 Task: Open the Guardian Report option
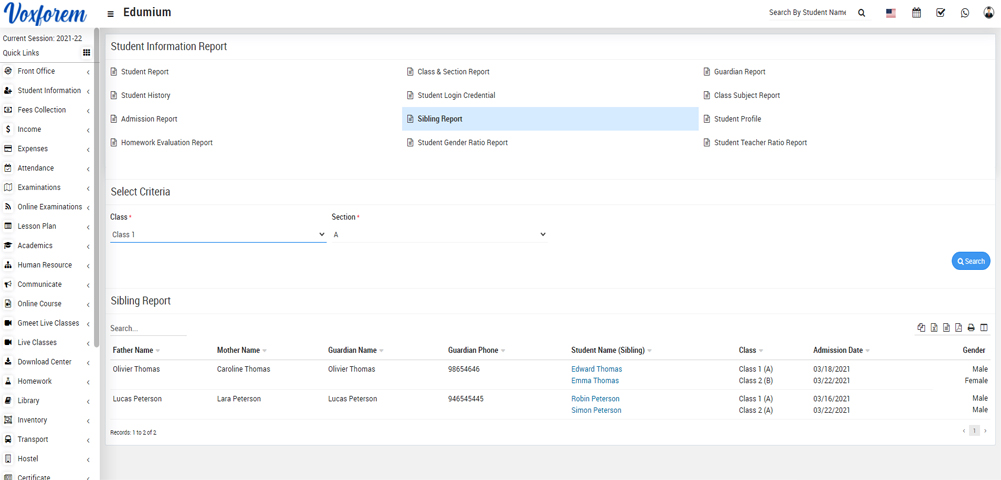click(x=739, y=72)
